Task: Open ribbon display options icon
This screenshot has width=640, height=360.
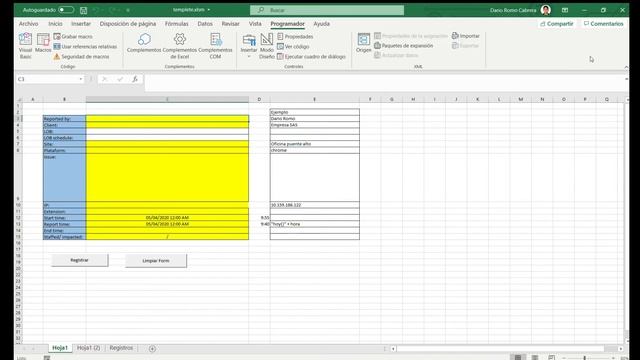Action: click(x=565, y=10)
